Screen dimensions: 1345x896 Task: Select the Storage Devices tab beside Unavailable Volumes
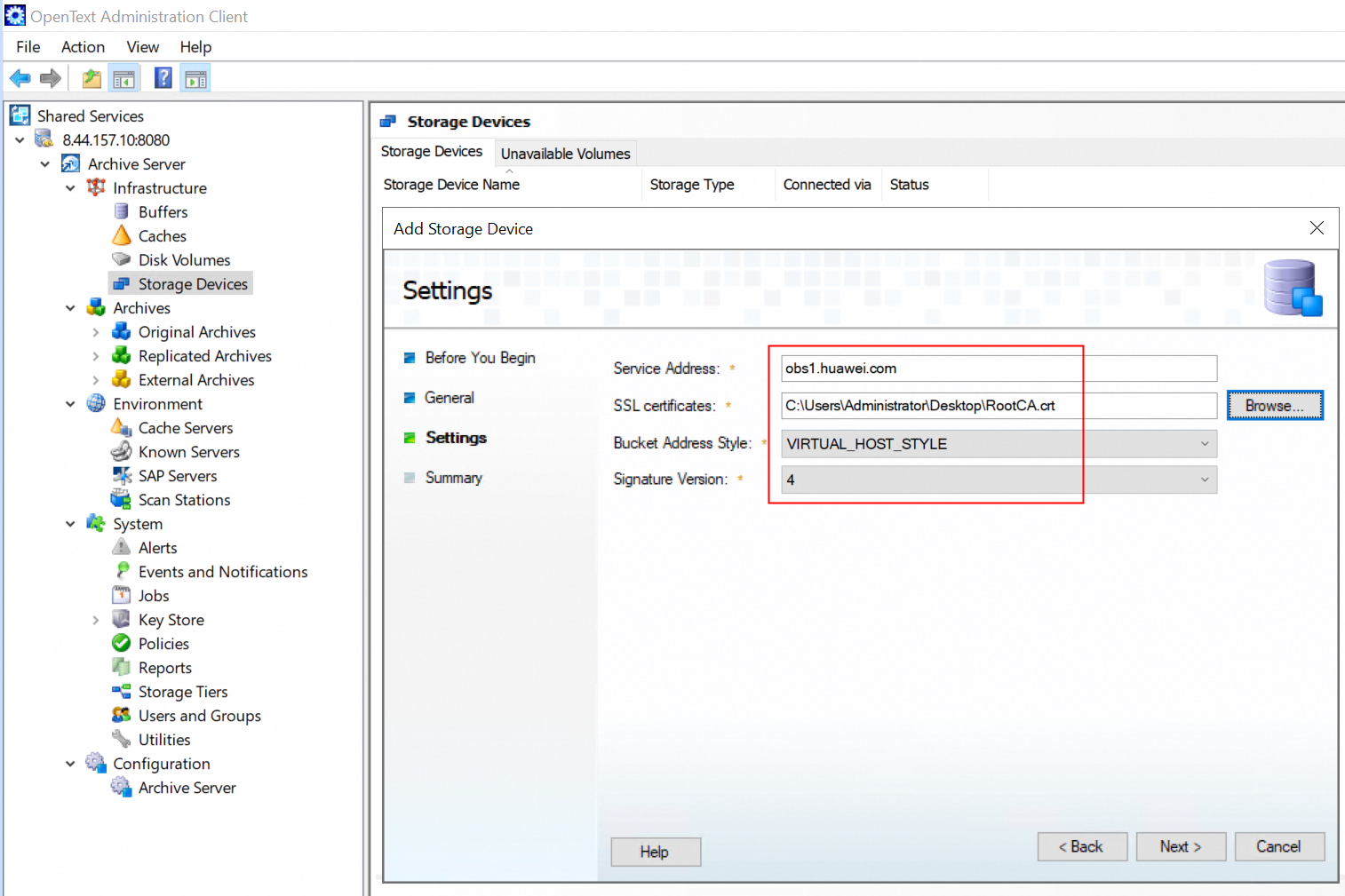coord(432,152)
